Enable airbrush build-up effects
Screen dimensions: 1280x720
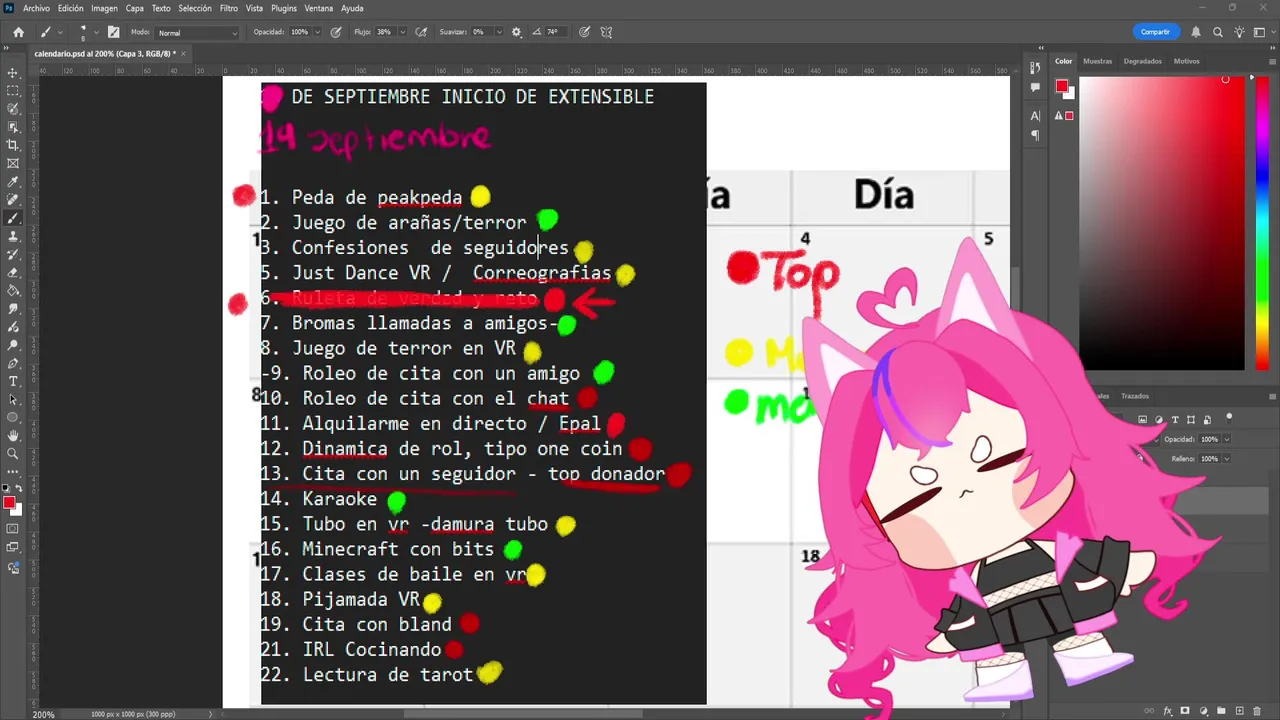pyautogui.click(x=421, y=32)
